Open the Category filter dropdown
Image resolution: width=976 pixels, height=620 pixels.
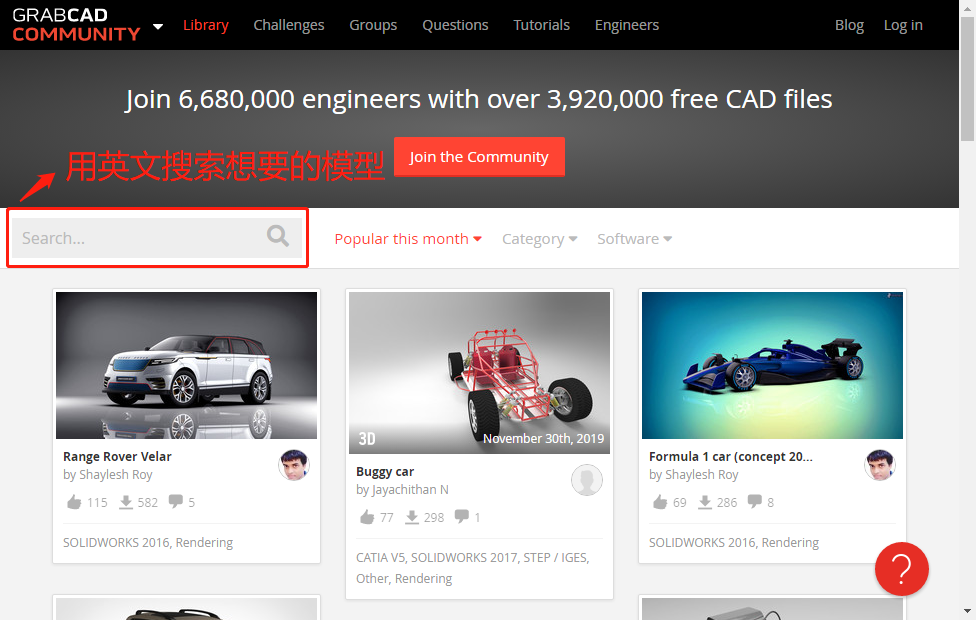[x=540, y=239]
